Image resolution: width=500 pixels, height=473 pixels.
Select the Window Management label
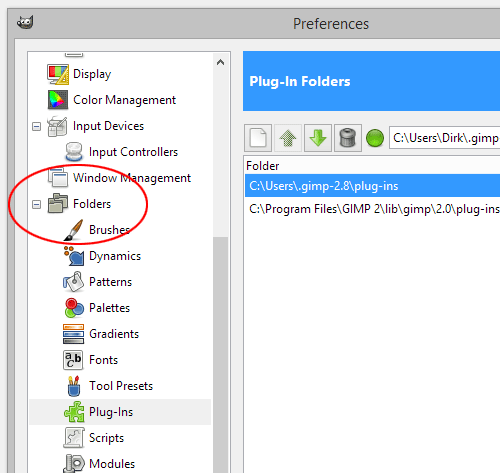pyautogui.click(x=132, y=178)
